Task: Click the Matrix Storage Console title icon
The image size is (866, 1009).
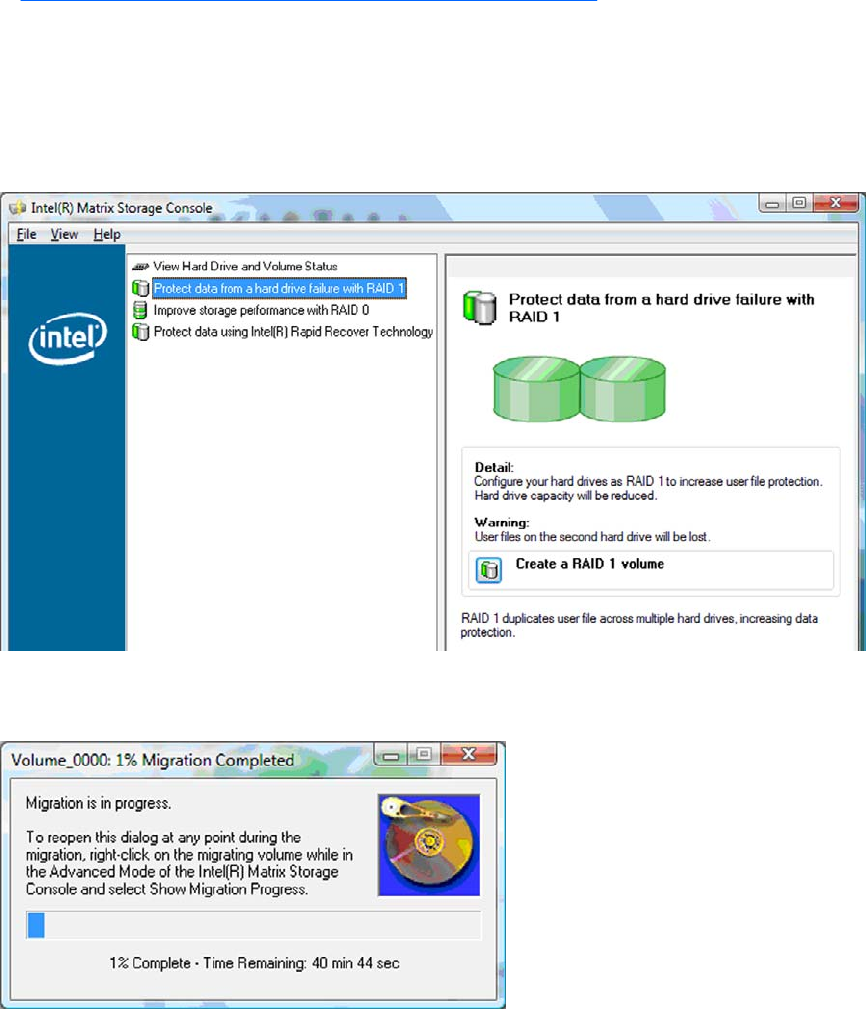Action: [18, 208]
